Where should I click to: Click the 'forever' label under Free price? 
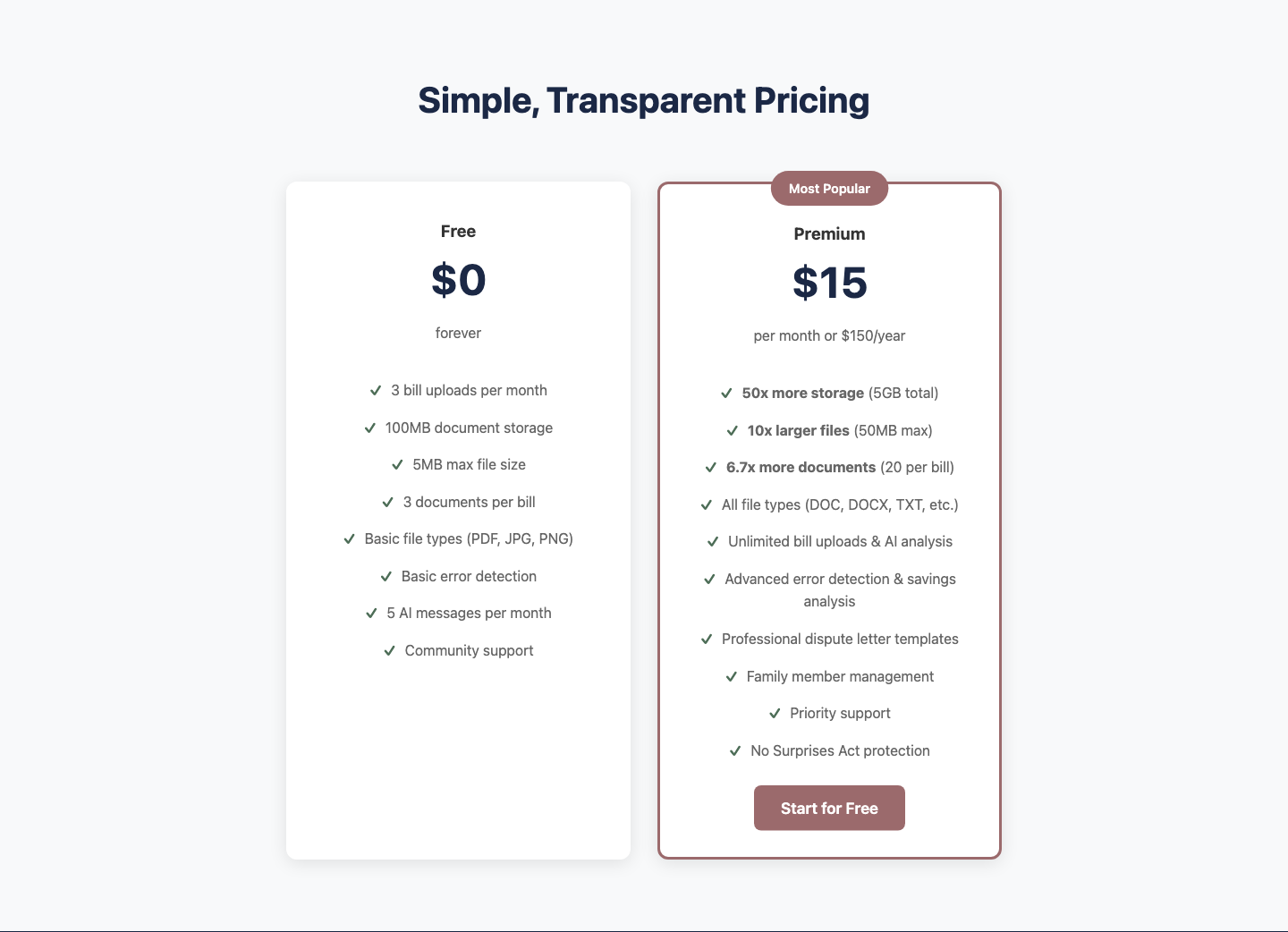[x=458, y=332]
